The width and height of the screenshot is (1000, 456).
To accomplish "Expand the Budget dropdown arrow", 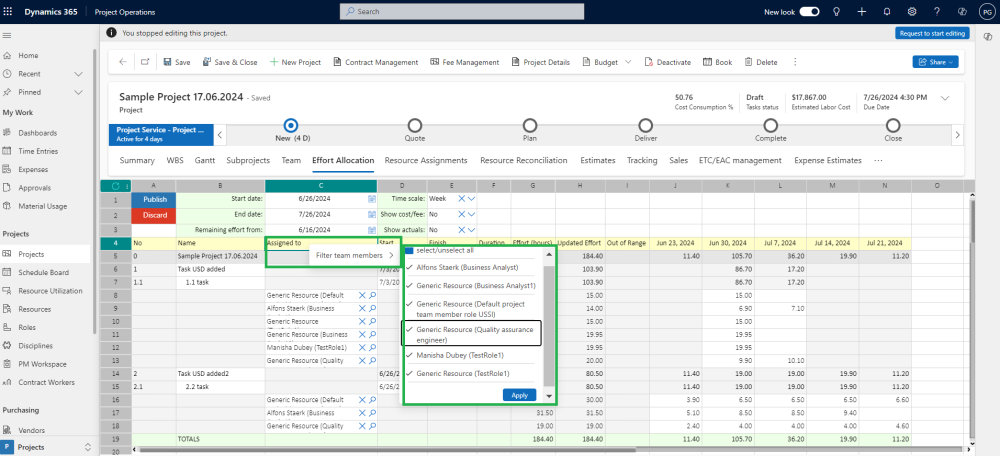I will click(628, 62).
